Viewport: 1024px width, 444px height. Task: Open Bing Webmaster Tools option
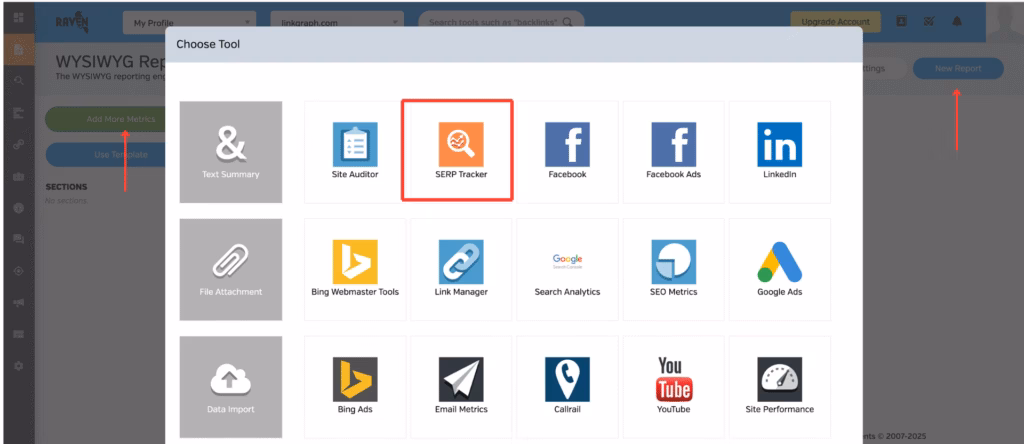[355, 266]
